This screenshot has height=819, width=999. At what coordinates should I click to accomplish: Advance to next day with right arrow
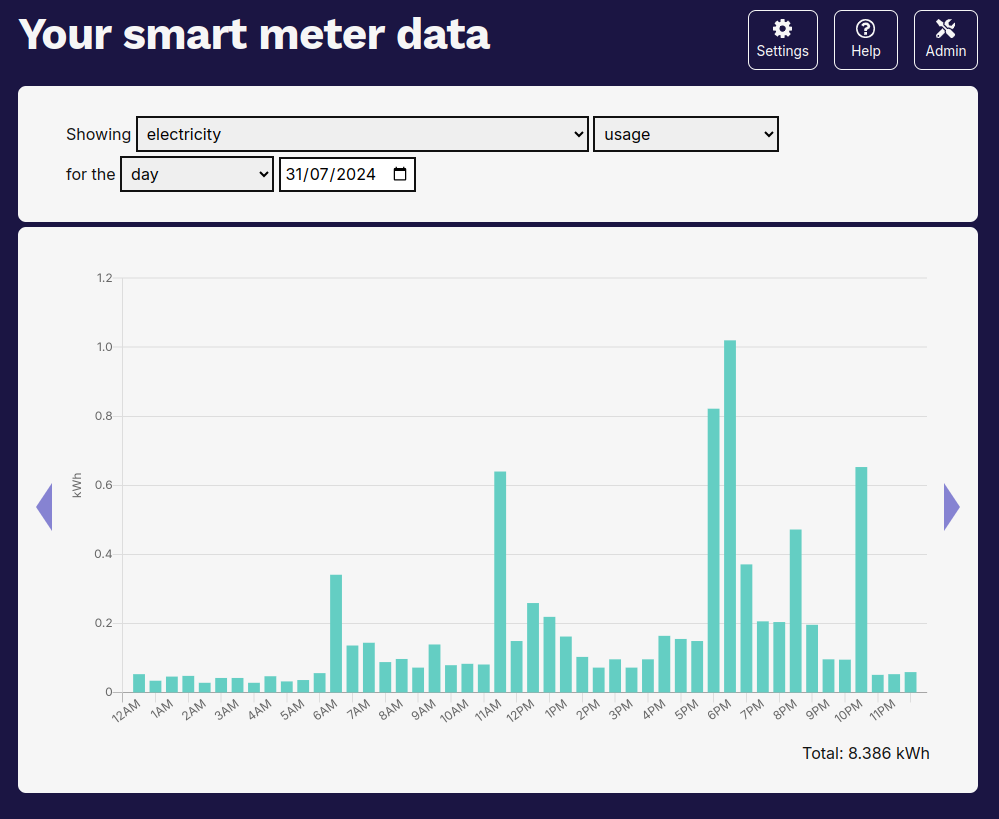click(x=951, y=507)
